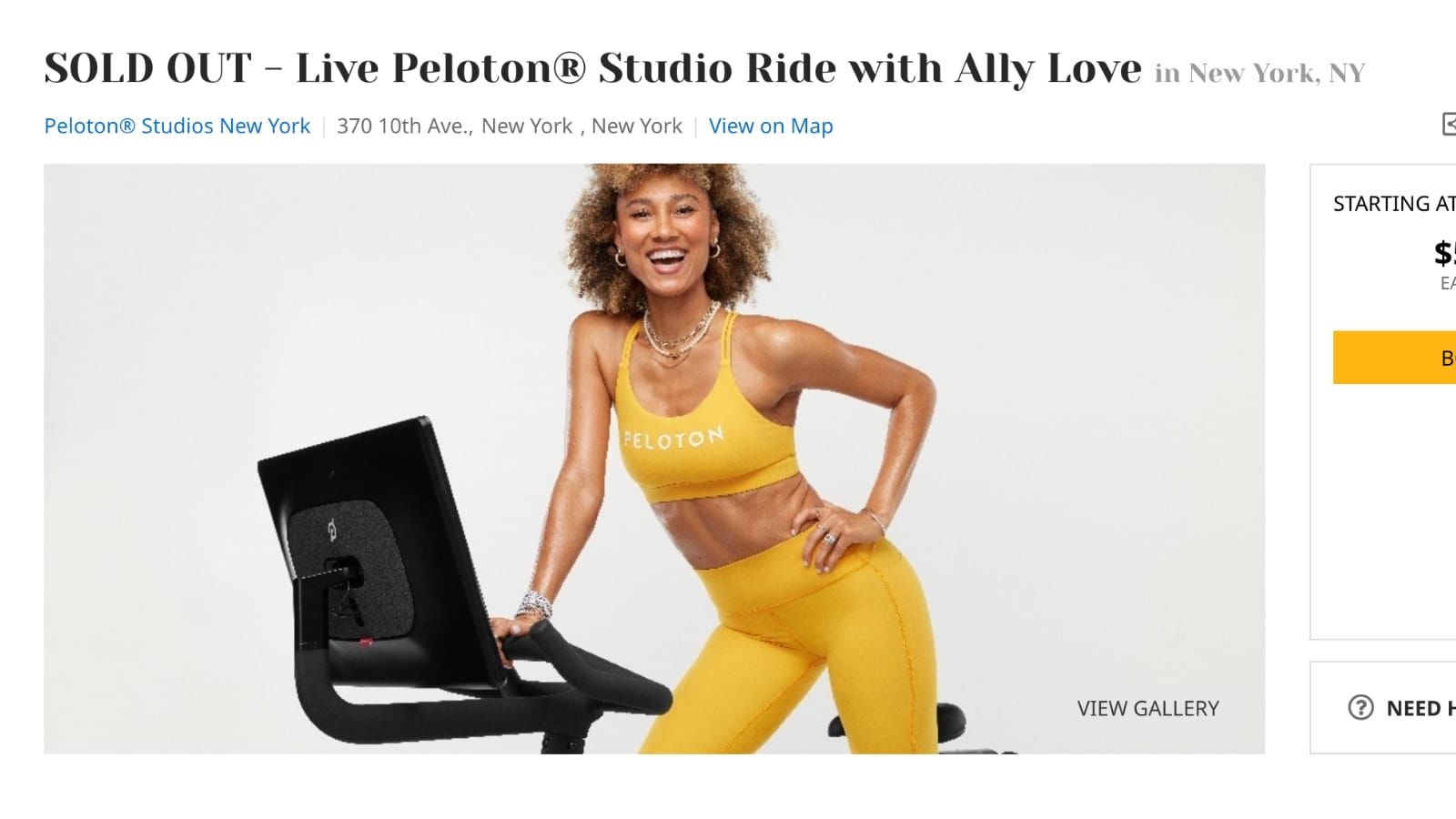Click the Peloton logo on the bike screen back
The height and width of the screenshot is (819, 1456).
tap(332, 529)
